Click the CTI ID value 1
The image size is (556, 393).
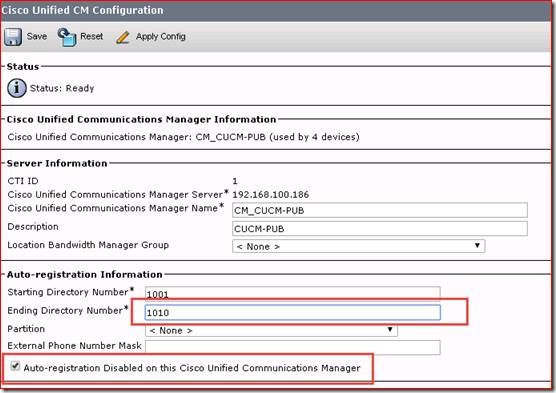pos(235,181)
